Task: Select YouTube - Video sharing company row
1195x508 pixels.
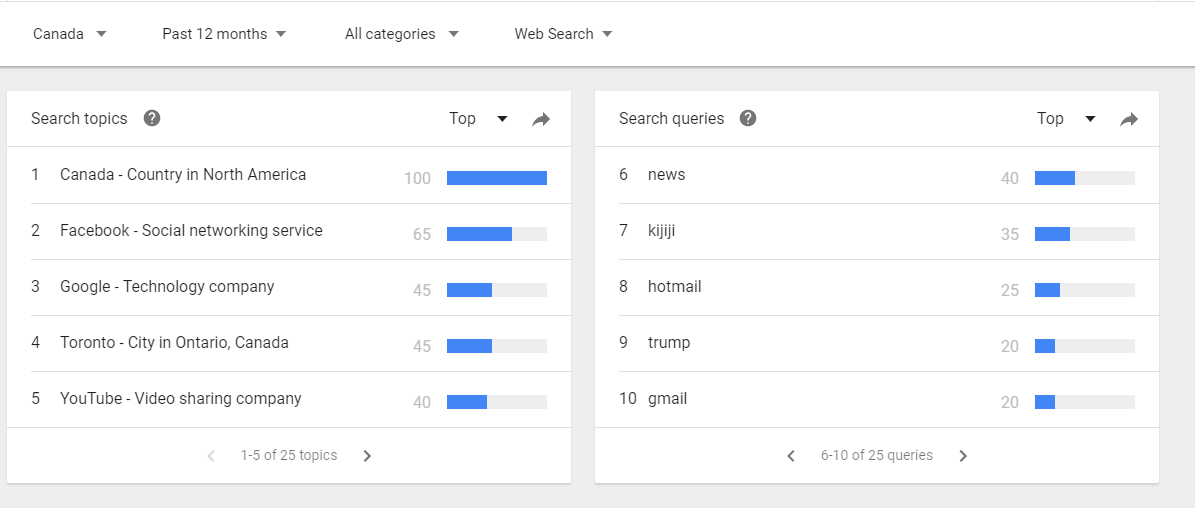Action: pos(181,399)
